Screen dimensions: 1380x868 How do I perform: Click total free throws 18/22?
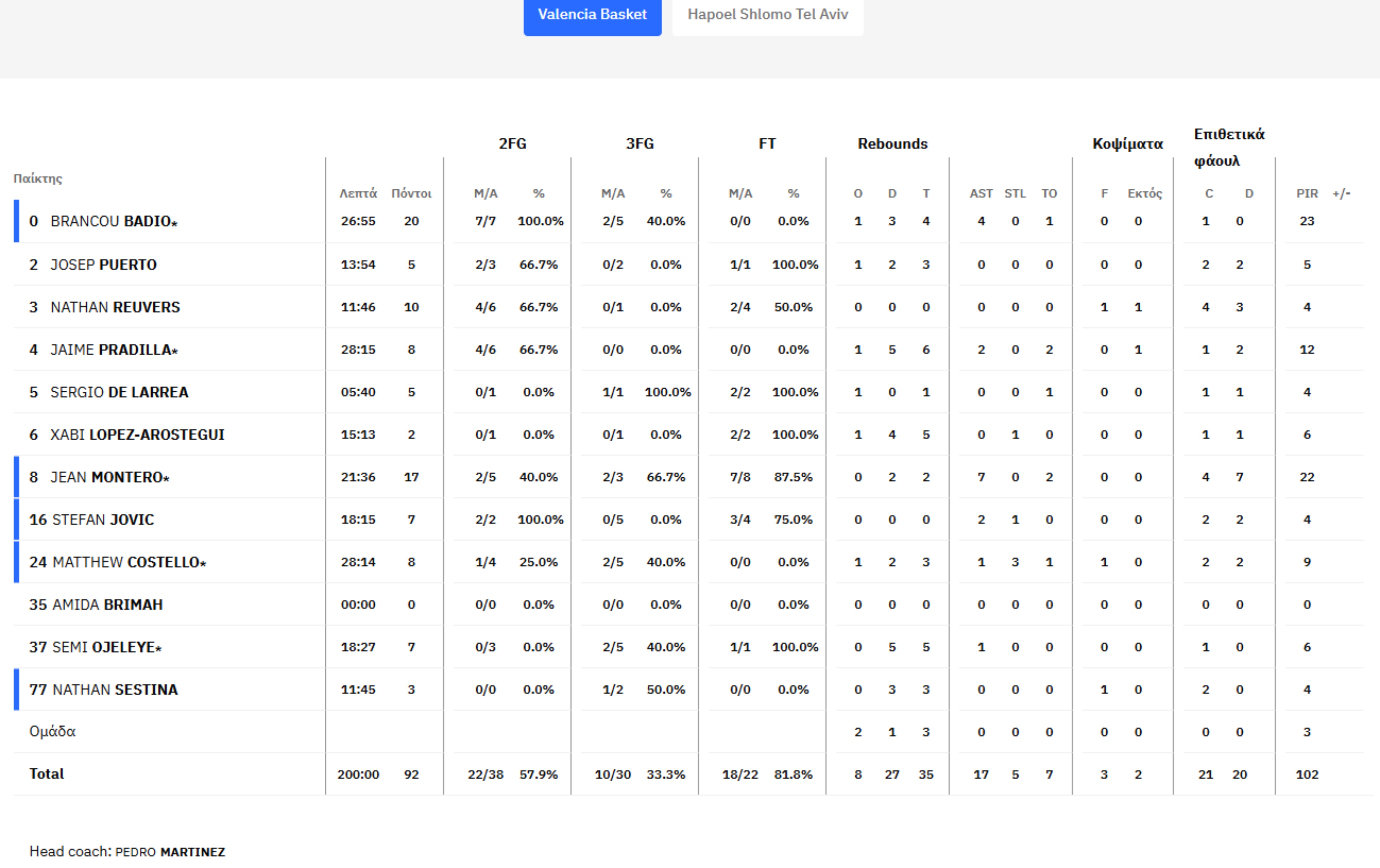740,774
